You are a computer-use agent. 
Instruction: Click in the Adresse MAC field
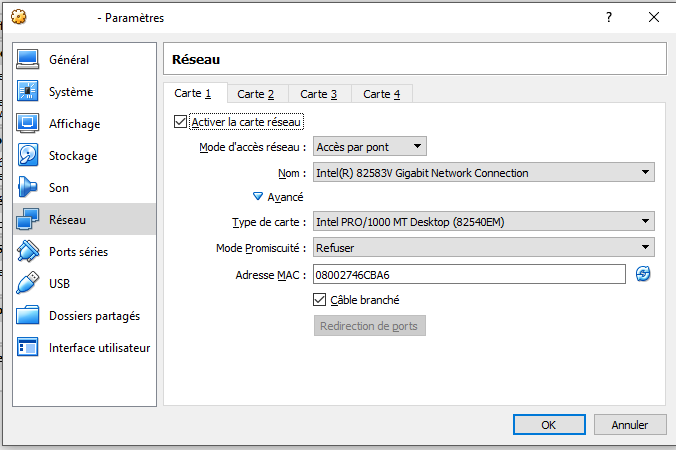coord(467,274)
